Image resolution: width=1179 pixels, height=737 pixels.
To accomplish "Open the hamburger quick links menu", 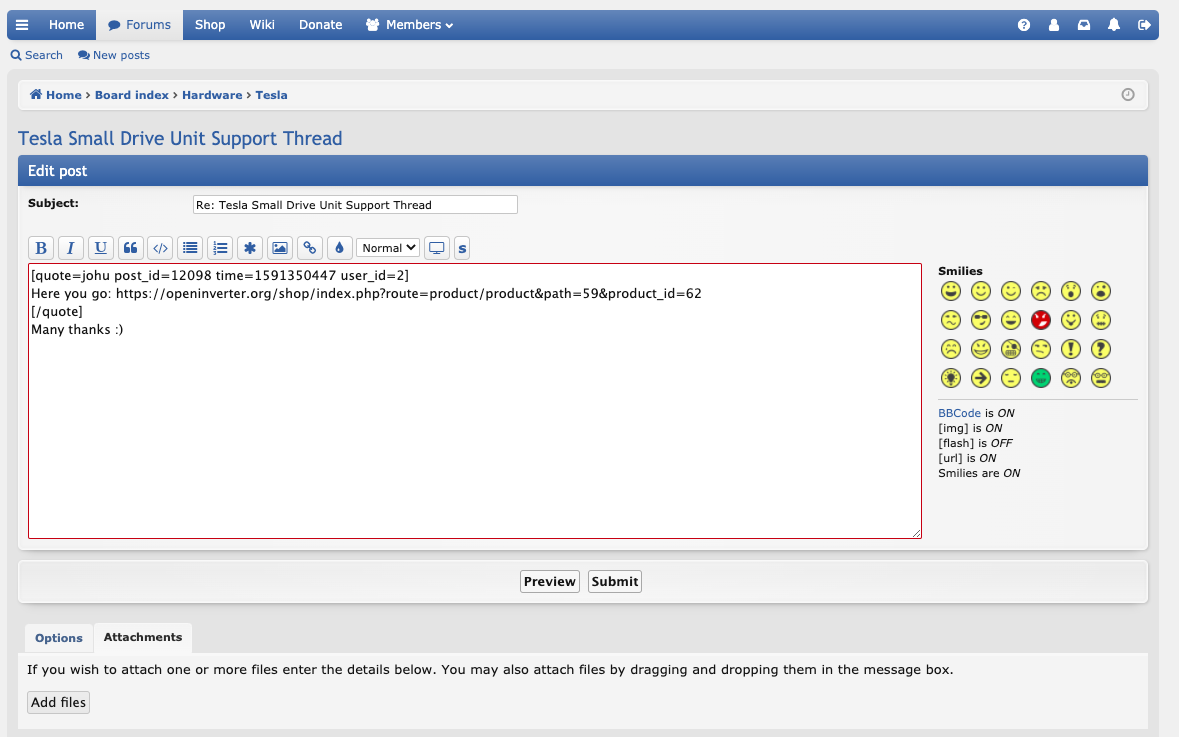I will (22, 25).
